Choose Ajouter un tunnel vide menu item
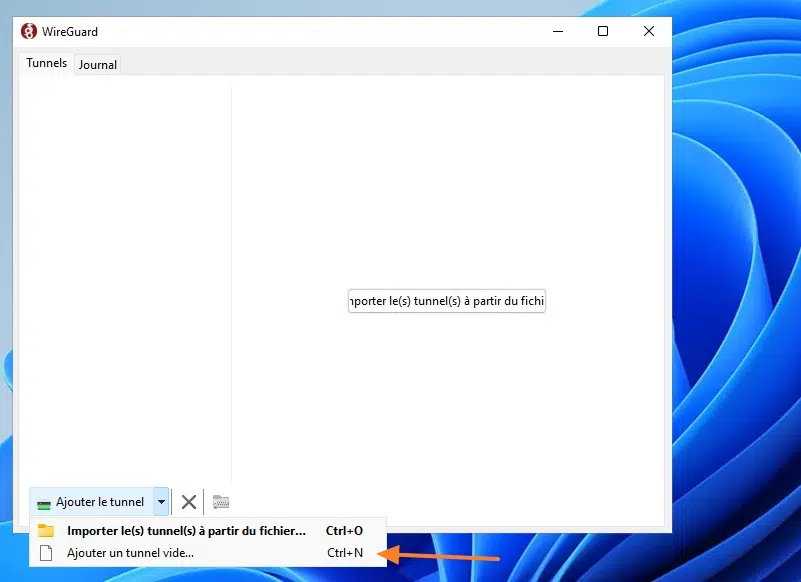 208,553
